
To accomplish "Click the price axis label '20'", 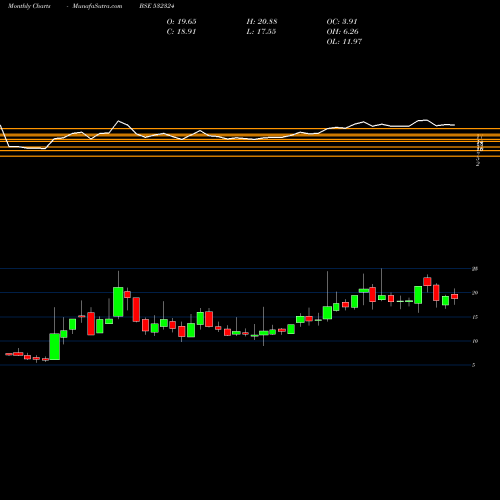I will click(x=475, y=293).
